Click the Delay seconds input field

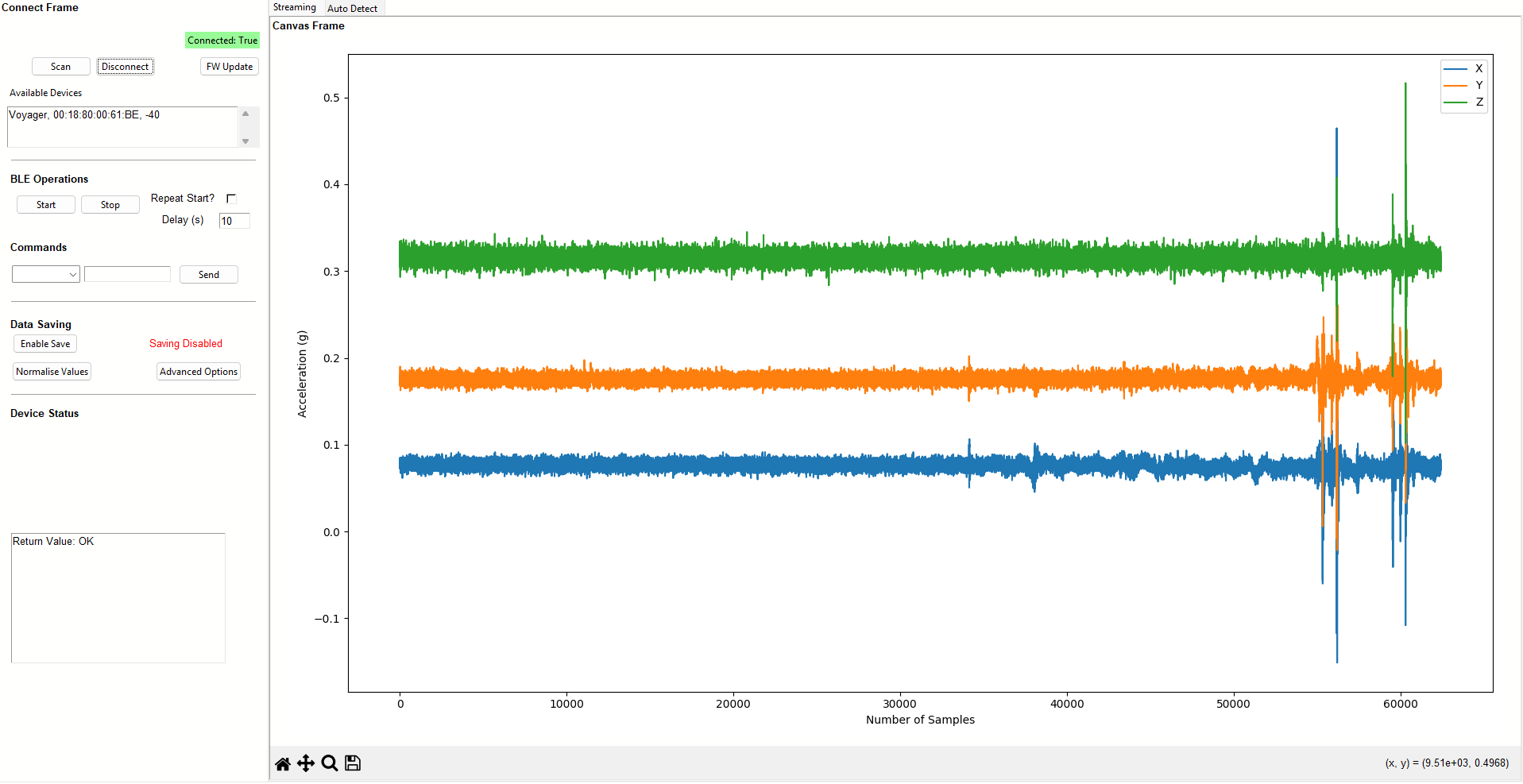coord(234,222)
